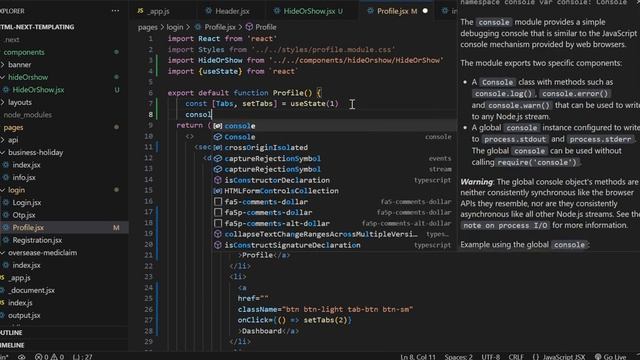Expand the api folder
Image resolution: width=640 pixels, height=360 pixels.
[x=13, y=140]
